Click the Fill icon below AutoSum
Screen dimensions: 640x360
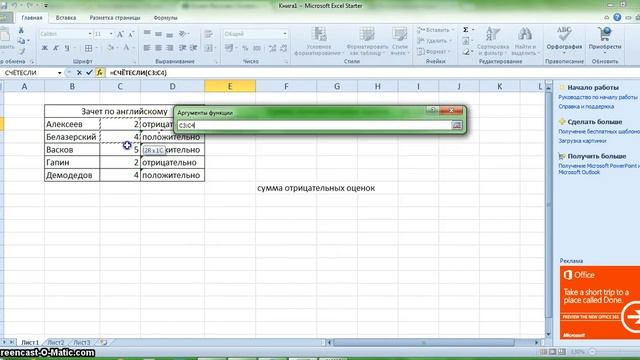[466, 41]
